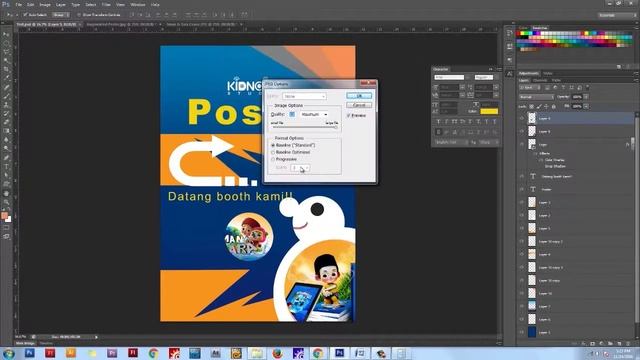
Task: Select the Brush tool
Action: pyautogui.click(x=6, y=96)
